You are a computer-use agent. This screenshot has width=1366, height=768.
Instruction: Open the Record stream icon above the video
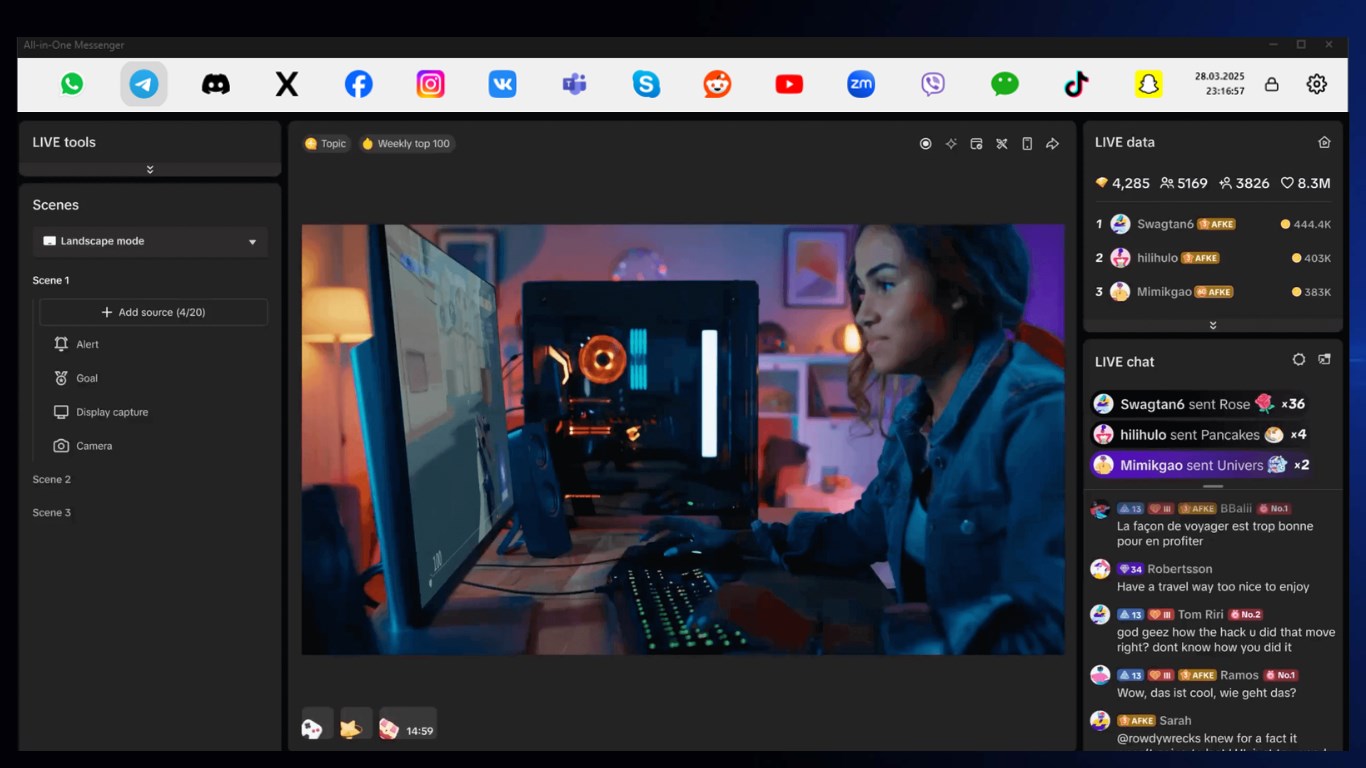pyautogui.click(x=925, y=143)
